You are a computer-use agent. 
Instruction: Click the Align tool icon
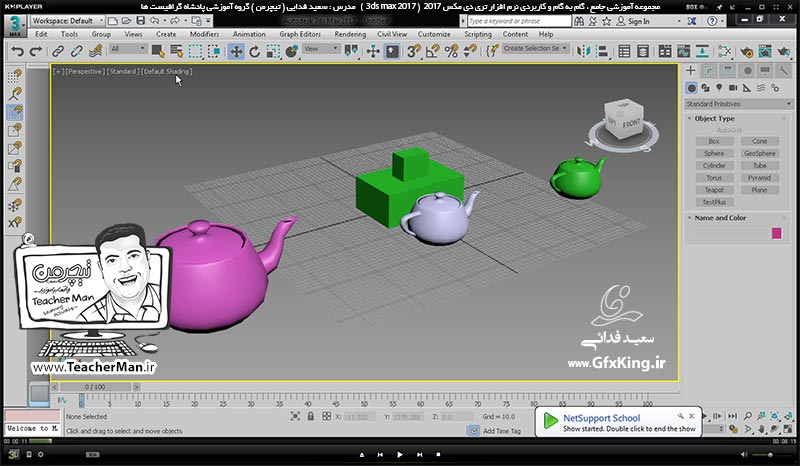[x=603, y=51]
